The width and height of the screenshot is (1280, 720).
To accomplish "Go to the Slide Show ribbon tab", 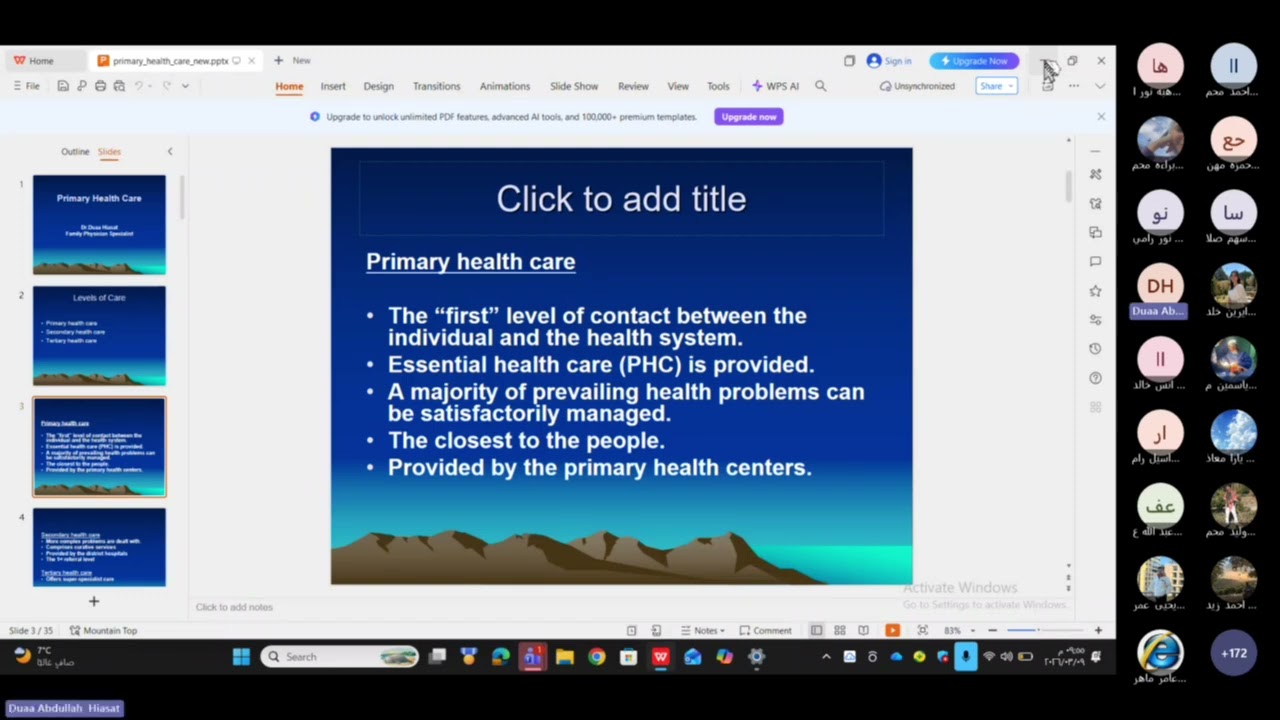I will pyautogui.click(x=574, y=86).
